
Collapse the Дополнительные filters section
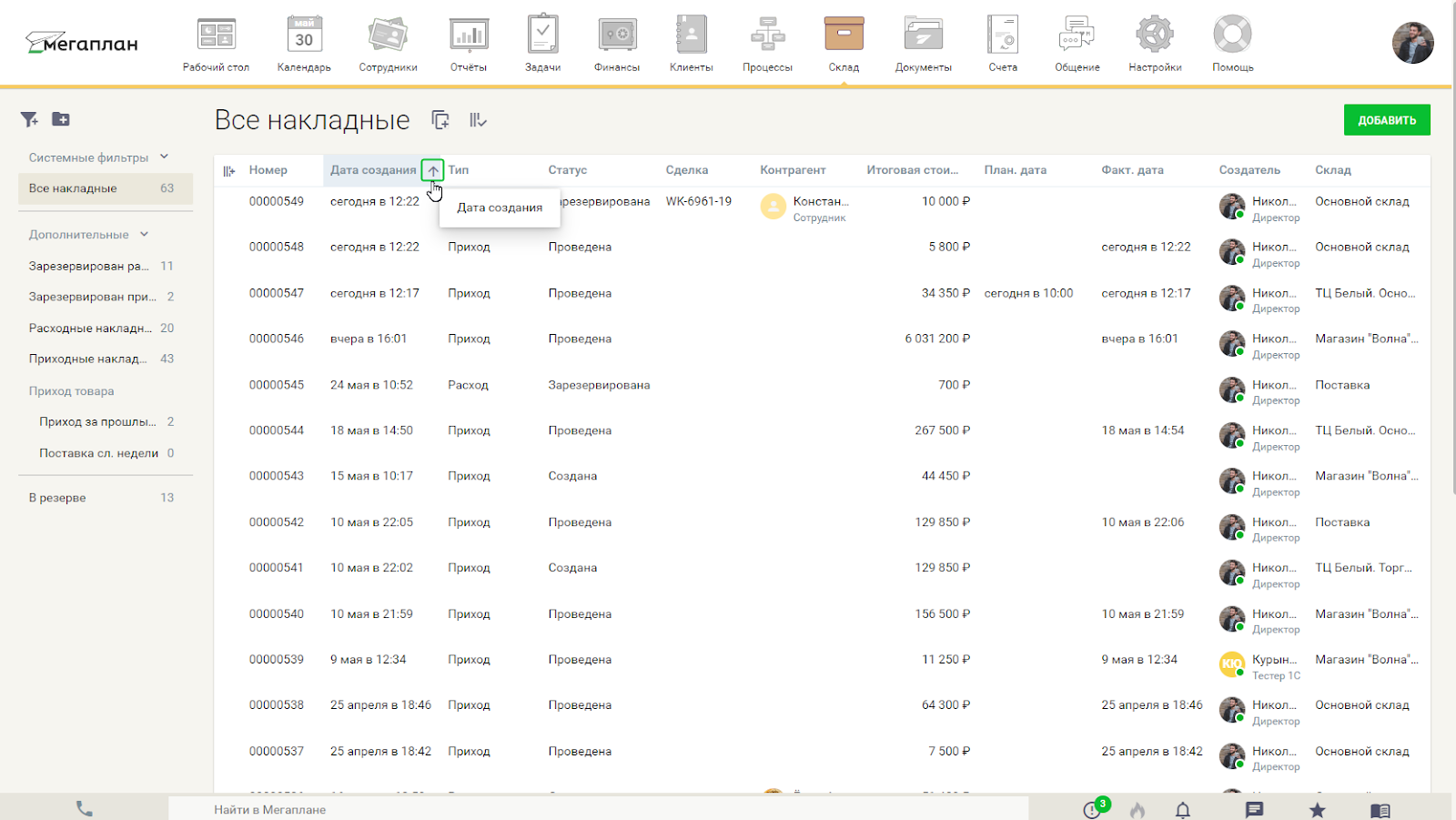(x=145, y=234)
